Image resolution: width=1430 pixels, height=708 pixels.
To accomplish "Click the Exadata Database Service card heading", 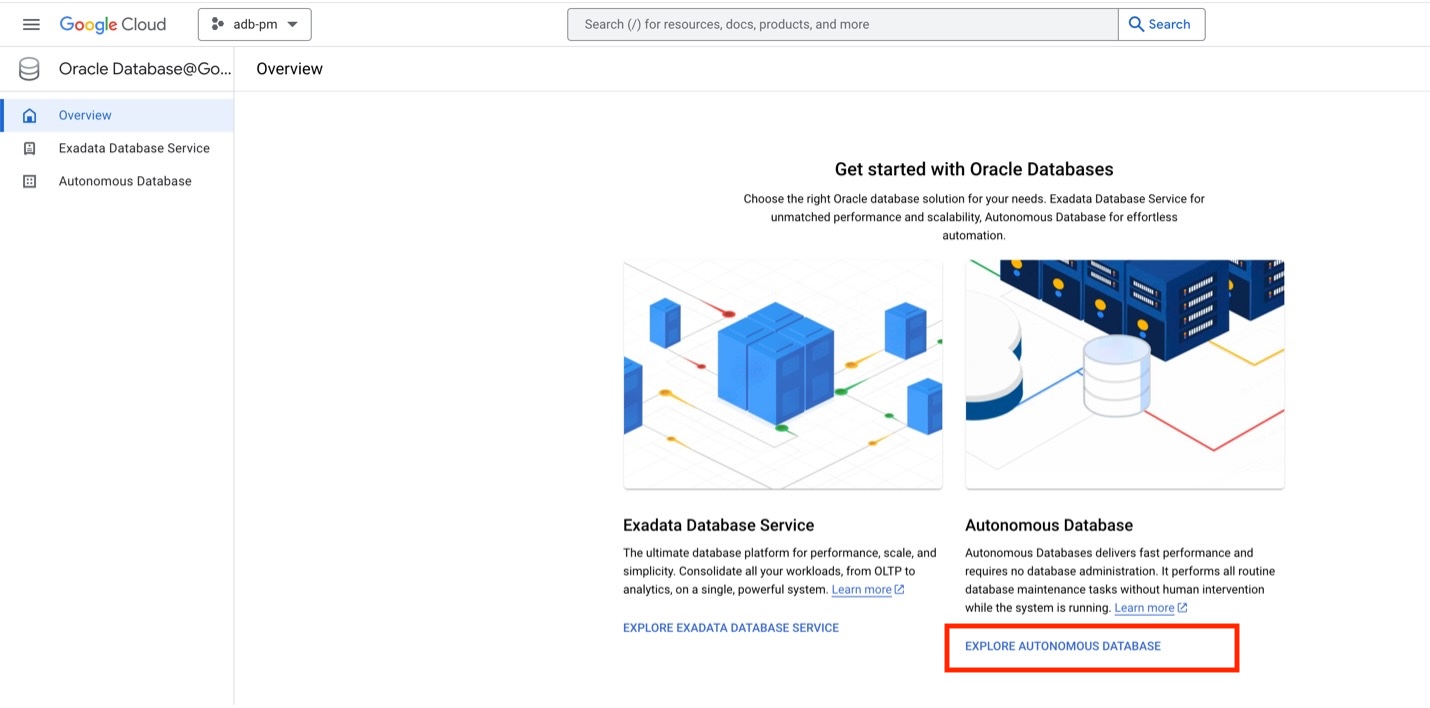I will click(718, 525).
